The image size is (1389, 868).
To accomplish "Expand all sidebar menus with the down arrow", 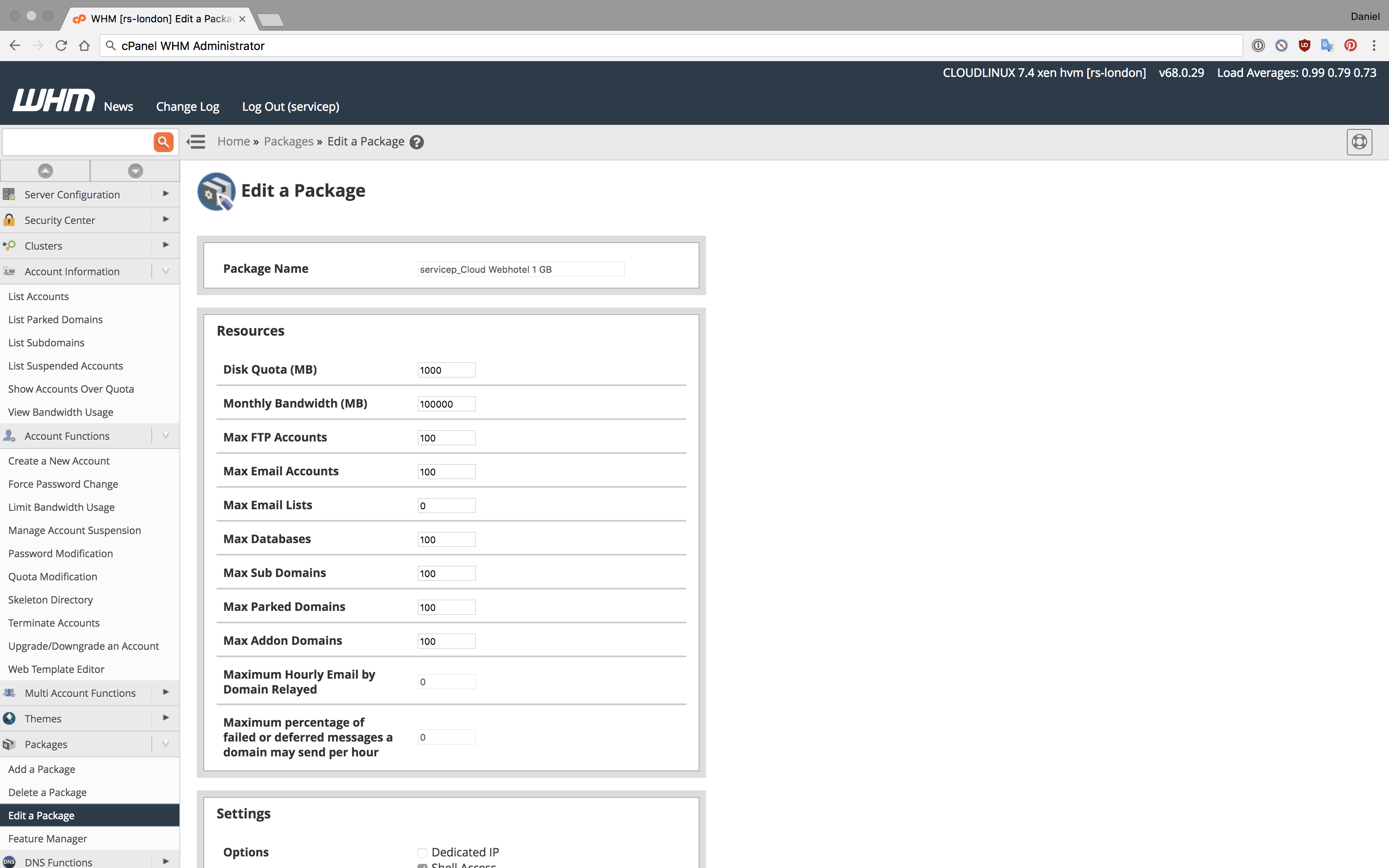I will [136, 170].
